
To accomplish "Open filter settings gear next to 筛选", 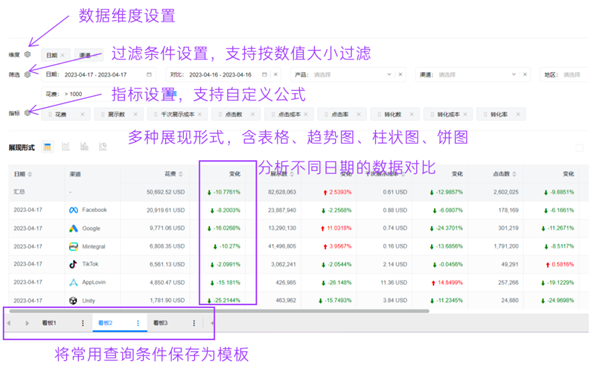I will [28, 74].
